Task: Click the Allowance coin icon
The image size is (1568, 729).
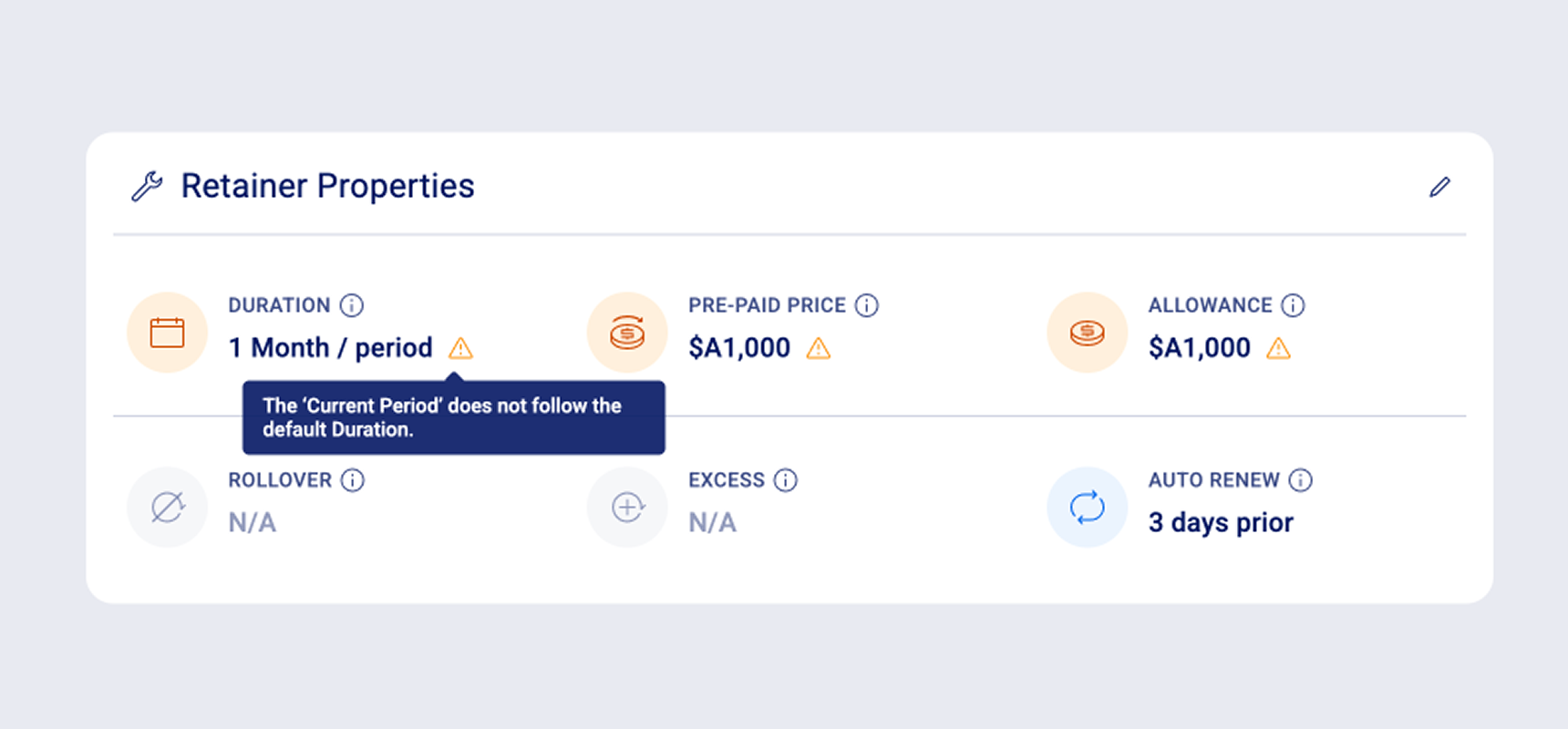Action: tap(1087, 333)
